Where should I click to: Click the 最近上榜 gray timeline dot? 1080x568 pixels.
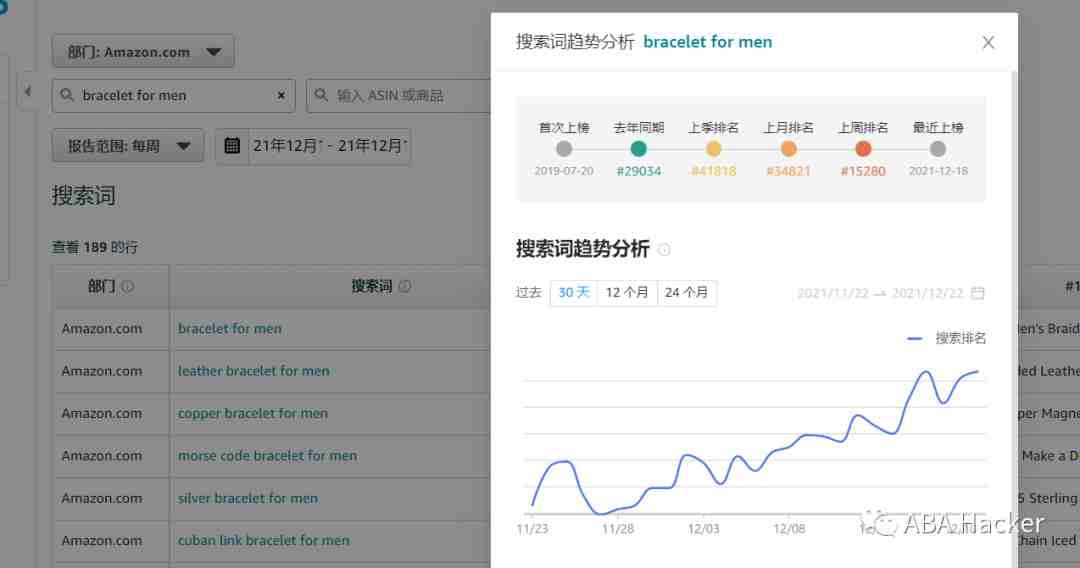pyautogui.click(x=937, y=149)
